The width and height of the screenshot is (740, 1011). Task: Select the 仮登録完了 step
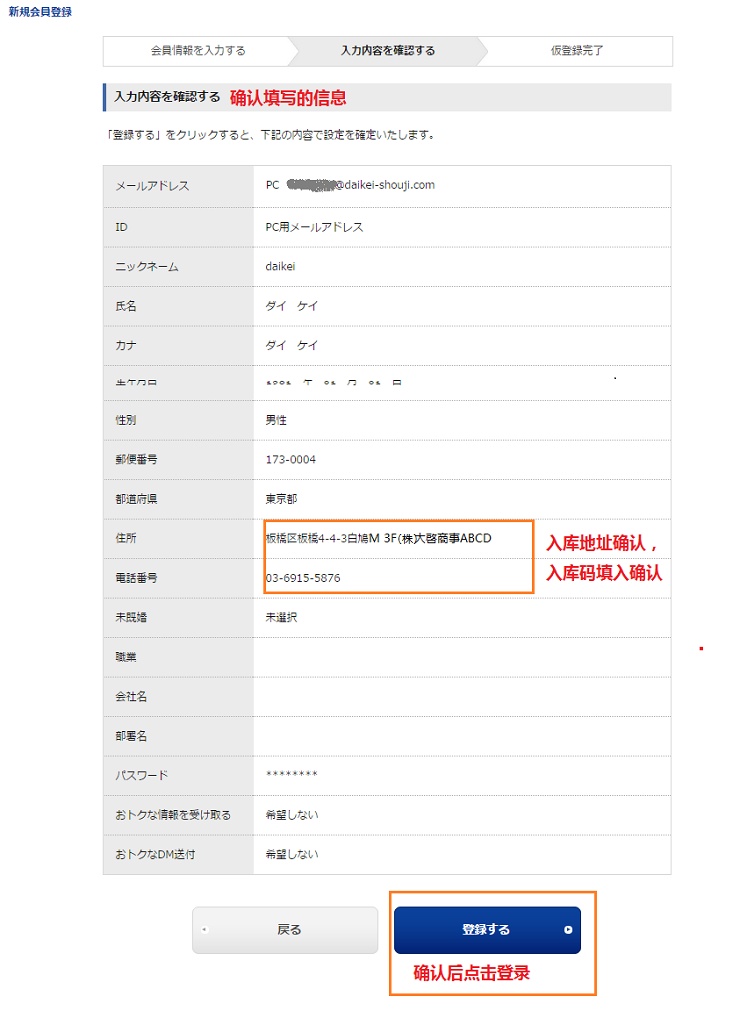click(x=577, y=51)
